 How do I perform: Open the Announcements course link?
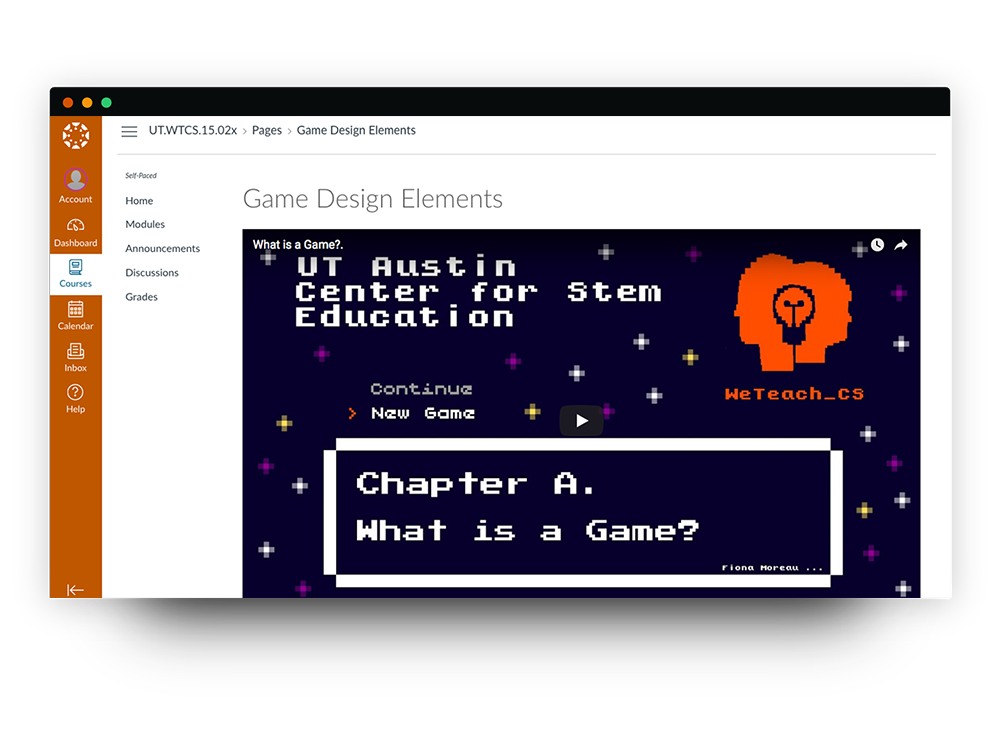163,248
